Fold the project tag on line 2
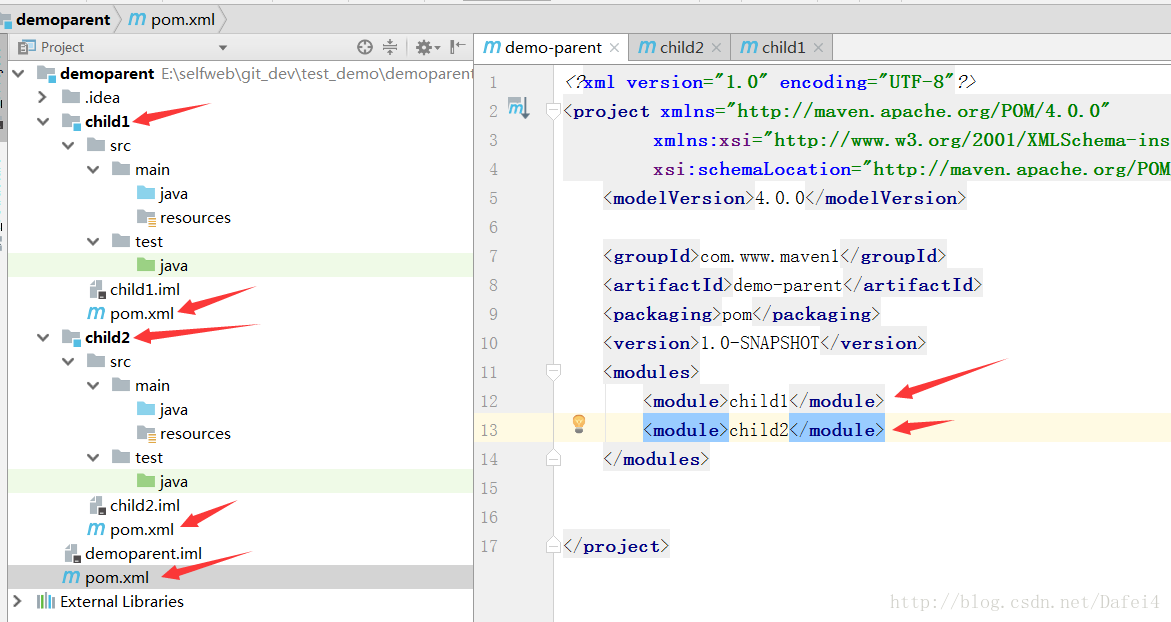 click(553, 111)
